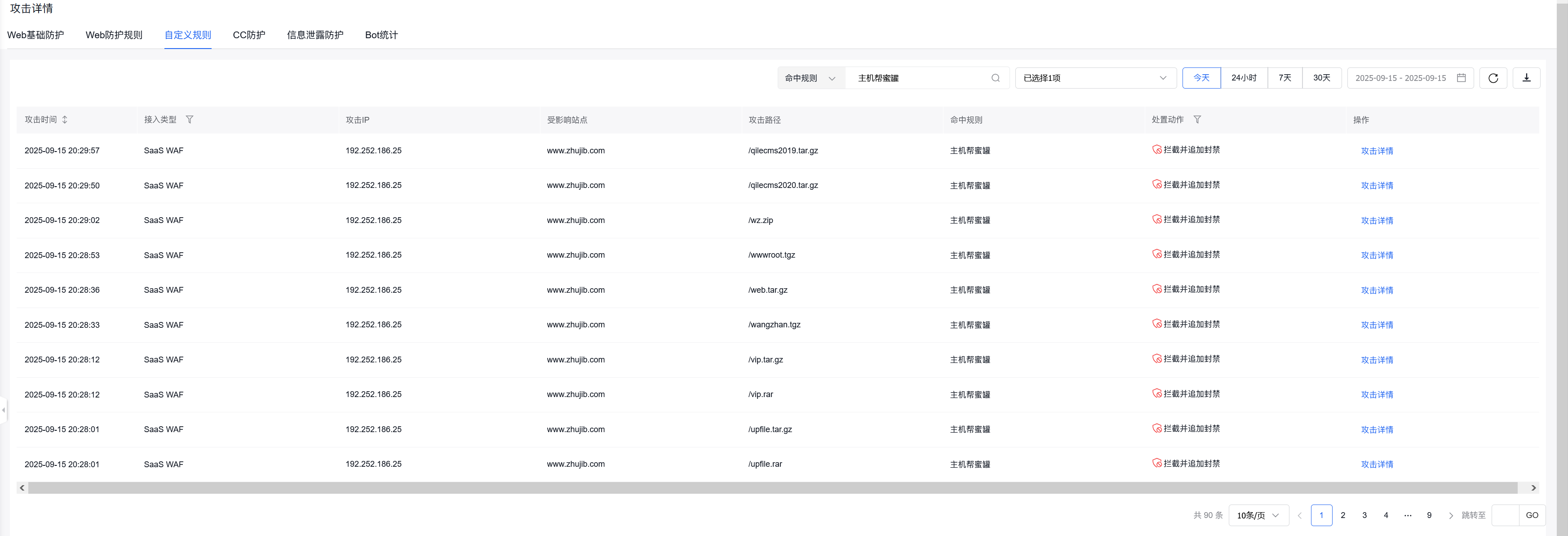Image resolution: width=1568 pixels, height=536 pixels.
Task: Switch to the Bot统计 tab
Action: [381, 36]
